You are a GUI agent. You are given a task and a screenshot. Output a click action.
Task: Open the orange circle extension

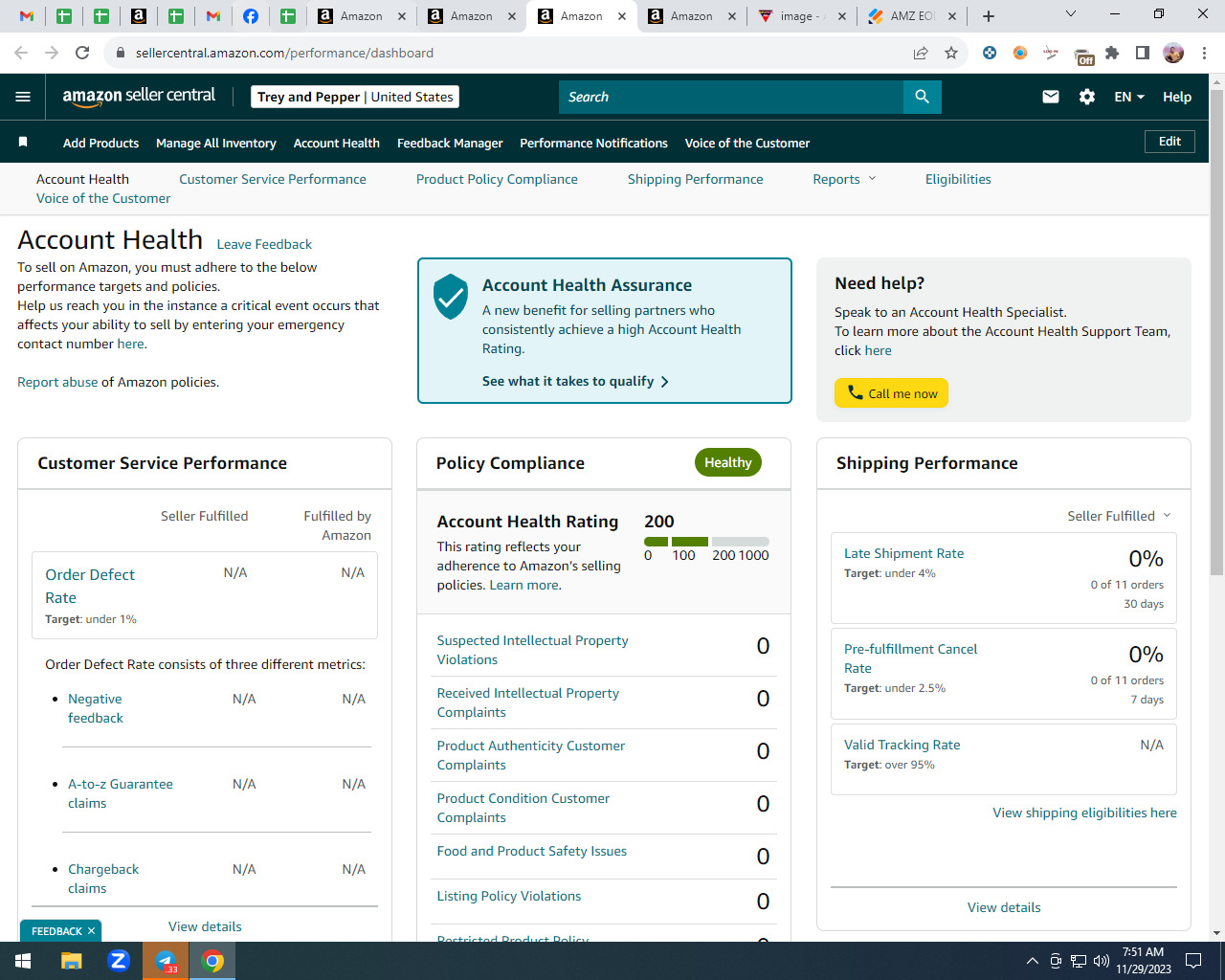tap(1020, 53)
